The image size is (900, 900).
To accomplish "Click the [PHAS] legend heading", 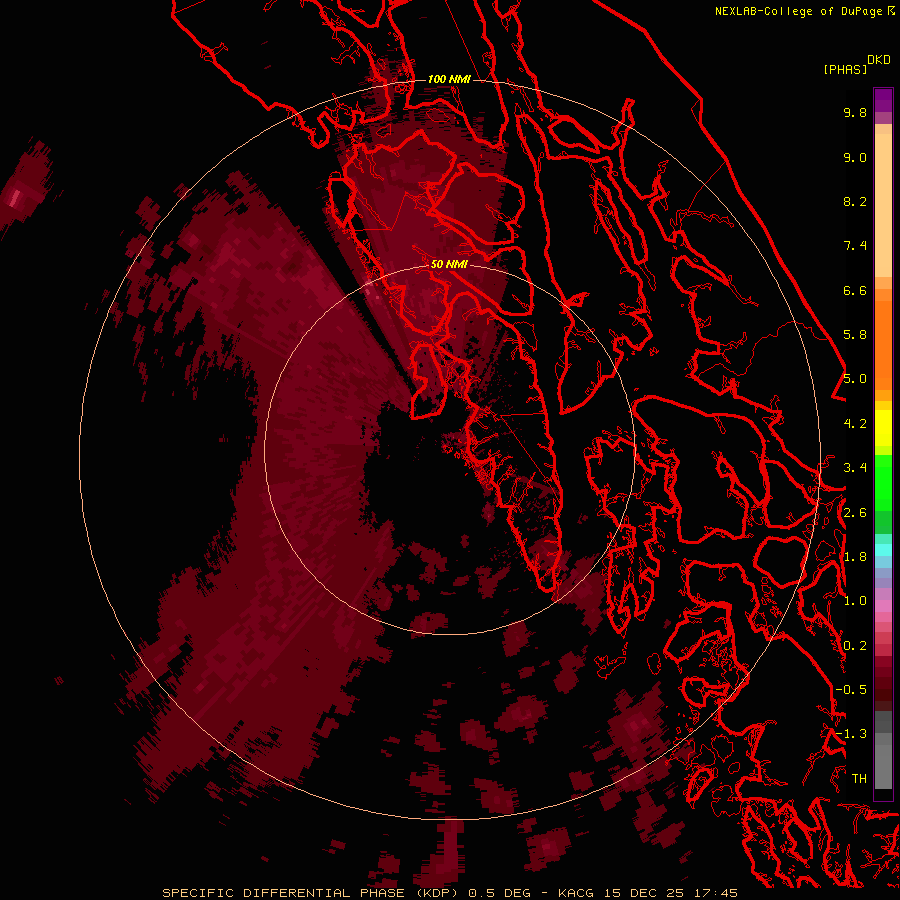I will tap(845, 70).
